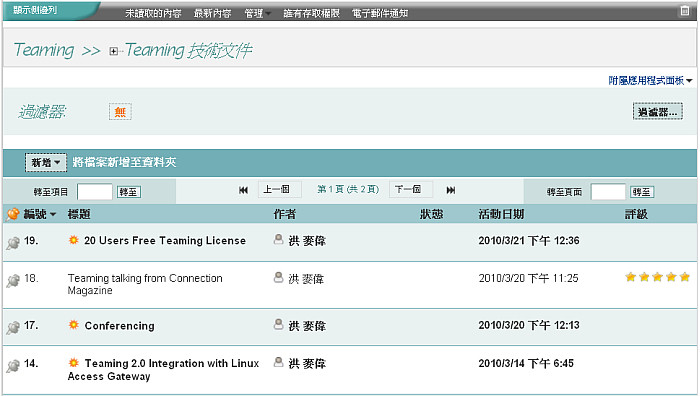Pin entry 19 using its pushpin
The width and height of the screenshot is (700, 396).
pos(13,243)
